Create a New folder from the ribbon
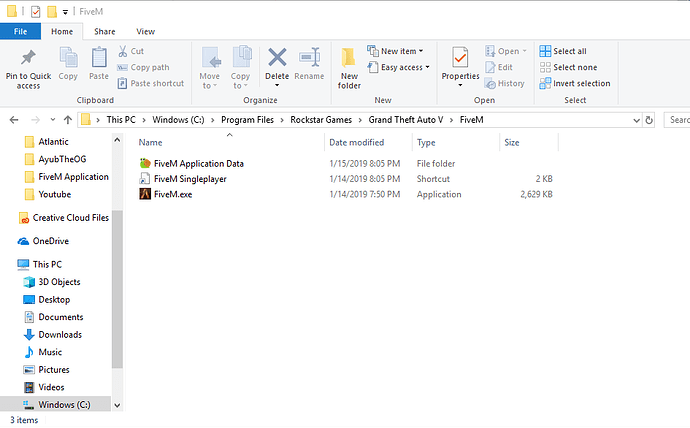This screenshot has height=428, width=690. (349, 68)
